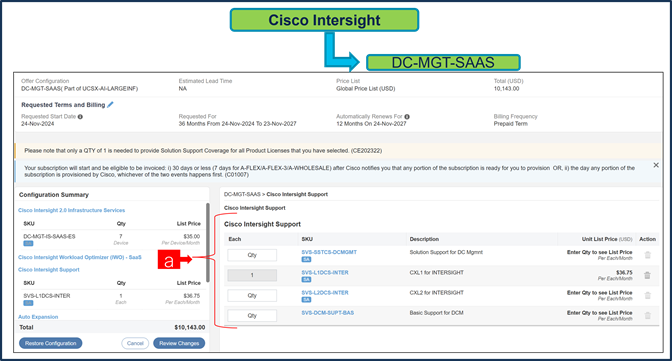Click the 'CXL2 for INTERSIGHT' description

click(x=437, y=292)
